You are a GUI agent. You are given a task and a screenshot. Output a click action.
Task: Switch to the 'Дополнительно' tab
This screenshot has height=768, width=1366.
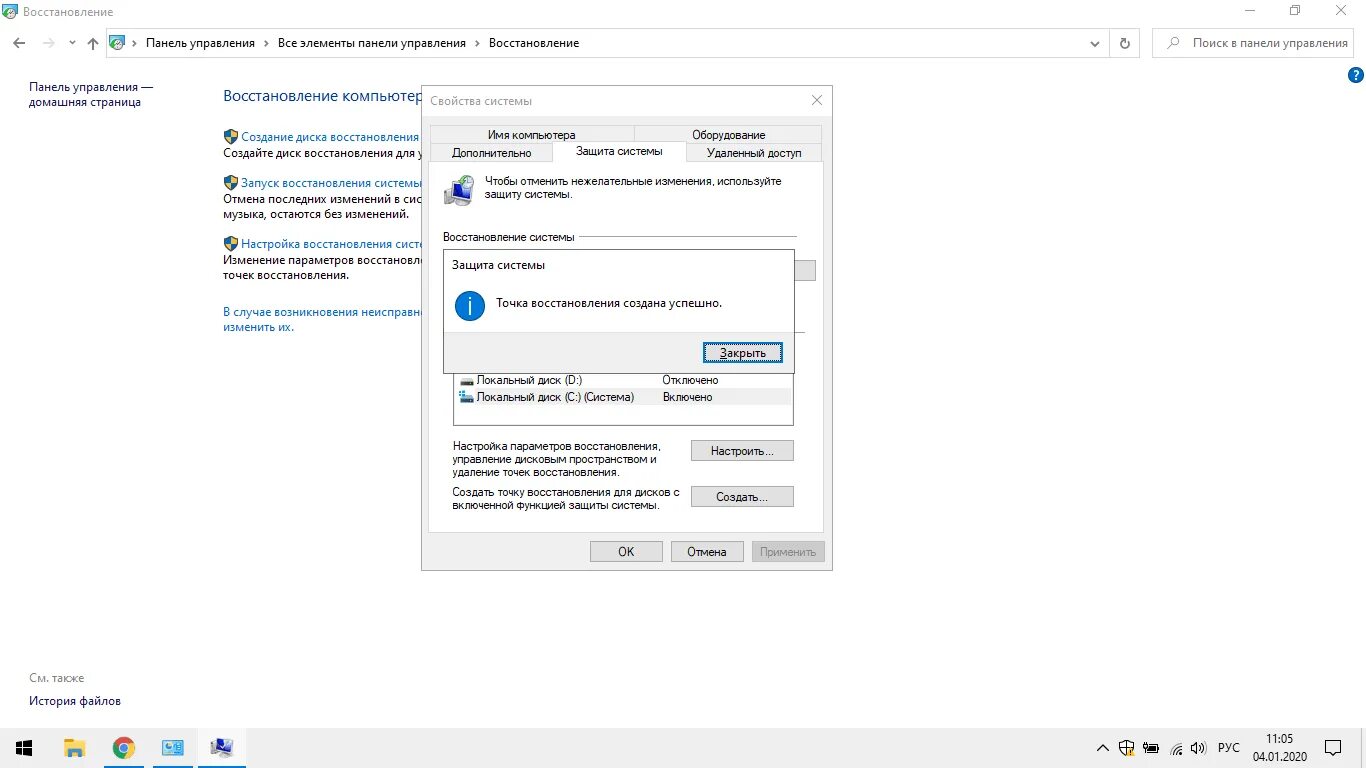(x=491, y=153)
